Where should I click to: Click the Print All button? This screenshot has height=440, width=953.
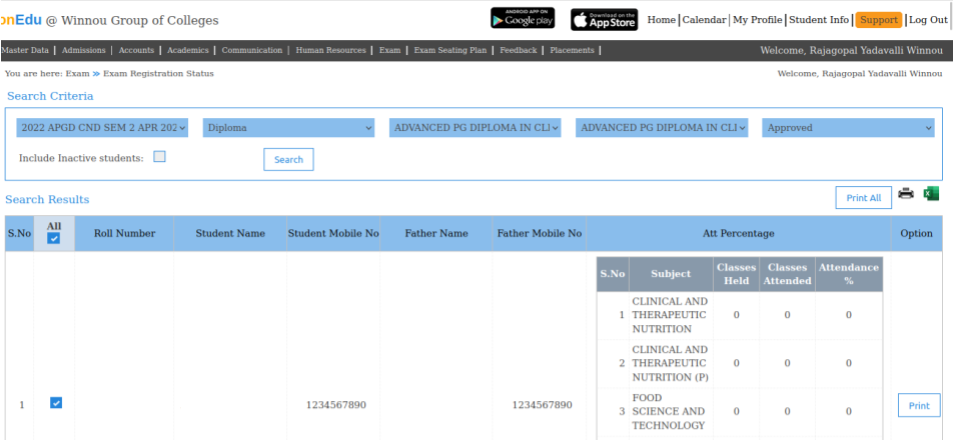[x=863, y=198]
